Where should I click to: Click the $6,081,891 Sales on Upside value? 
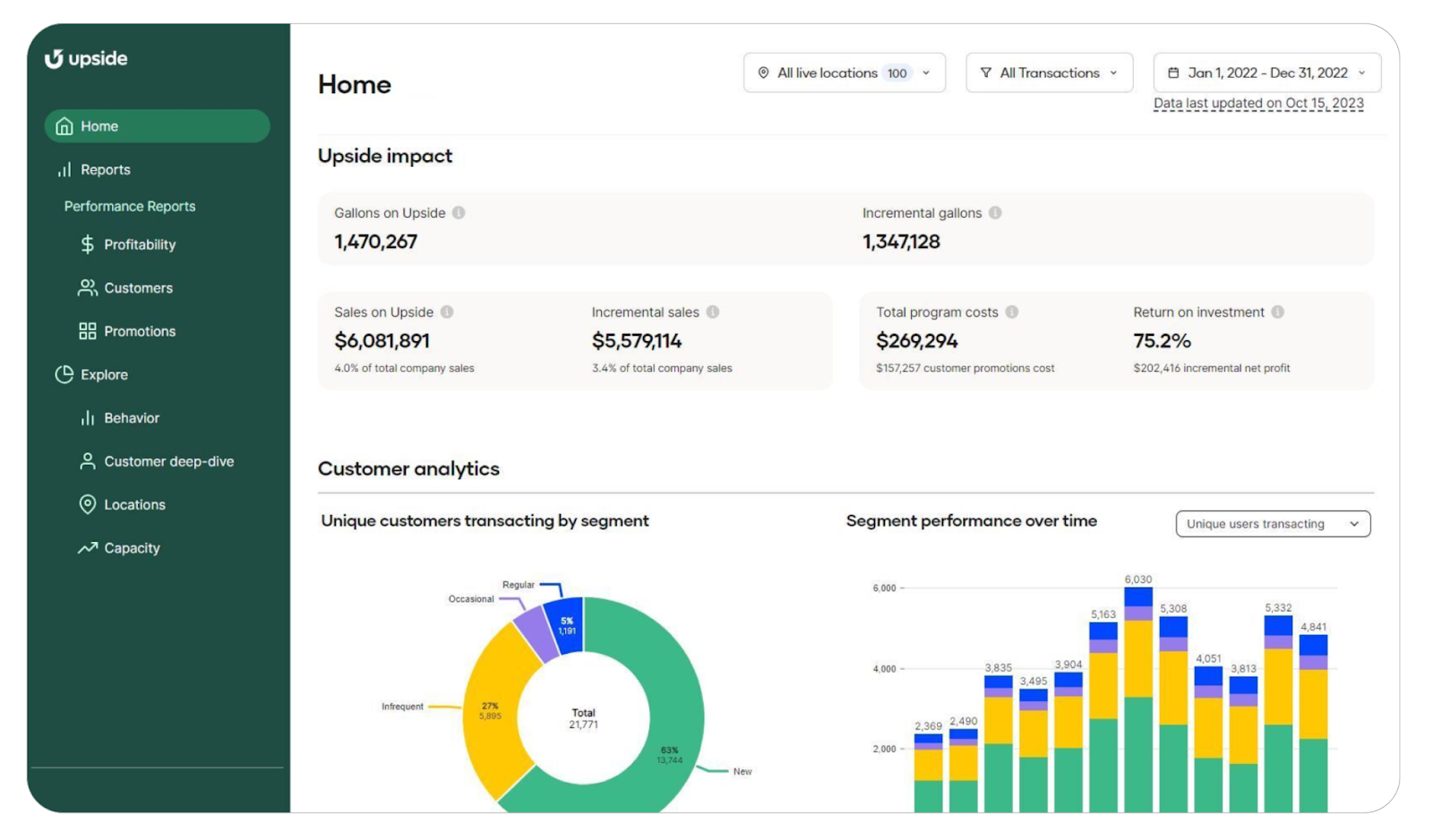click(382, 340)
